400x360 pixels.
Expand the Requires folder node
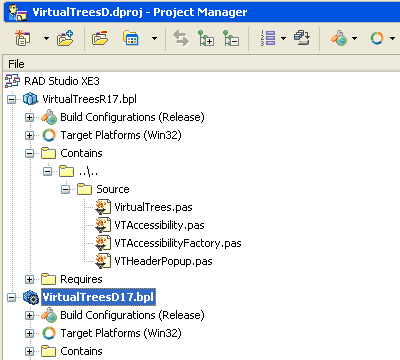click(x=30, y=279)
